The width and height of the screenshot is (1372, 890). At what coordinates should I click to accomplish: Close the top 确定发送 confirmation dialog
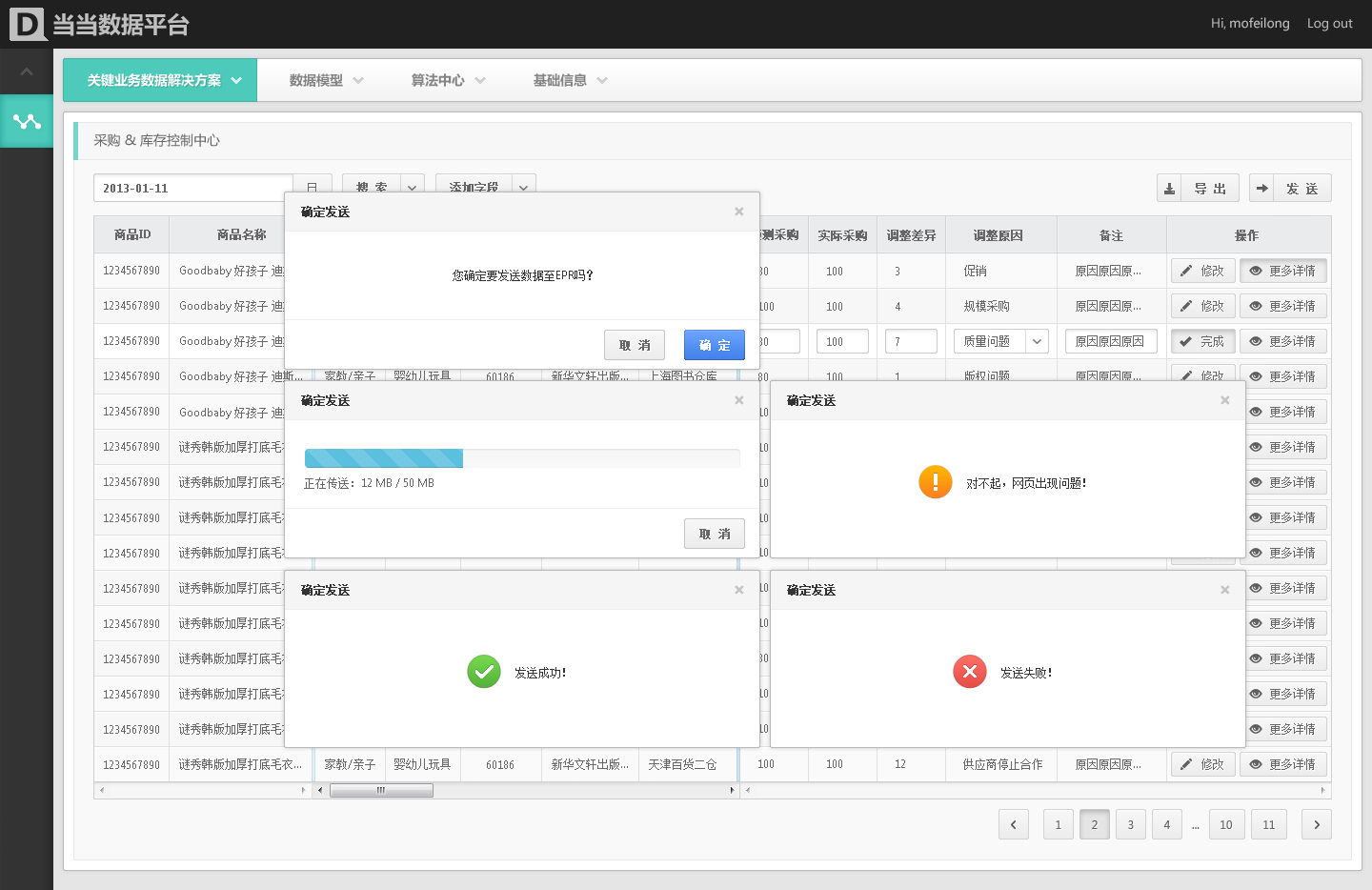coord(738,212)
